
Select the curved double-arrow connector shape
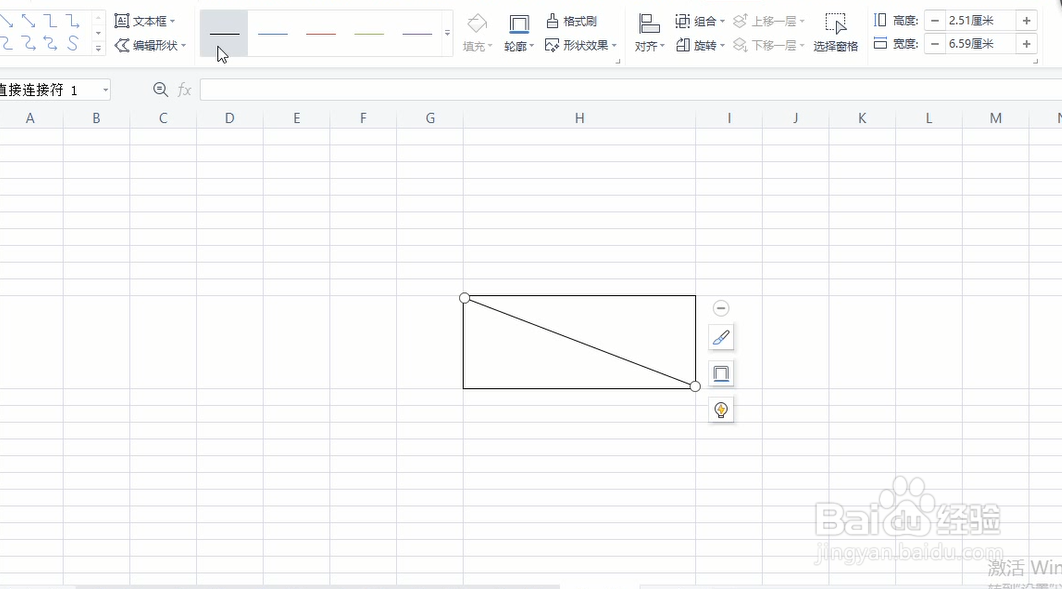tap(50, 43)
